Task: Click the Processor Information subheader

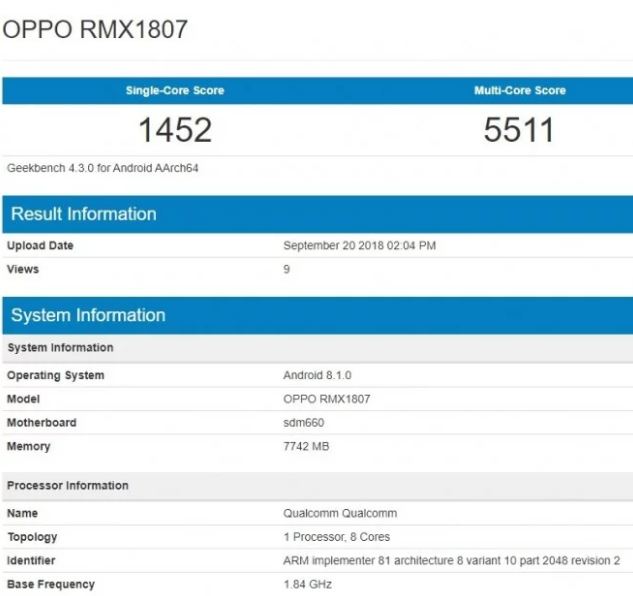Action: coord(318,486)
